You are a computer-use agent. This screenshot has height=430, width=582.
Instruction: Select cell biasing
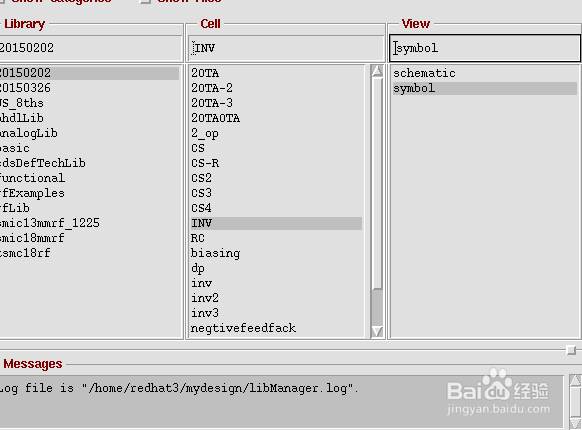click(x=216, y=253)
